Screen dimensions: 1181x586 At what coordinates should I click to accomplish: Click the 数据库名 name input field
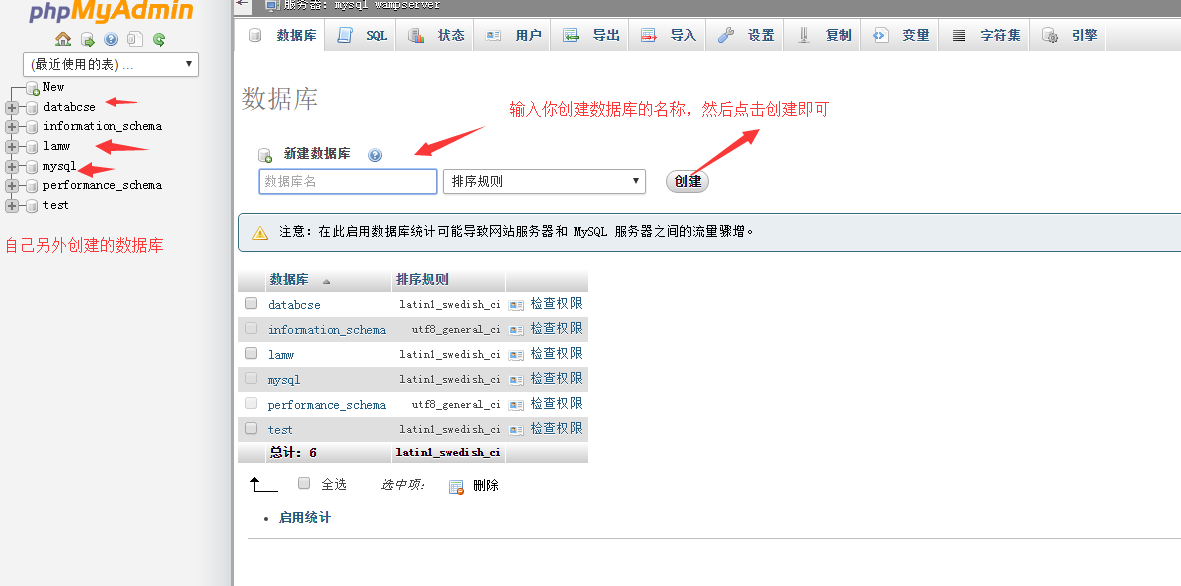click(x=348, y=182)
